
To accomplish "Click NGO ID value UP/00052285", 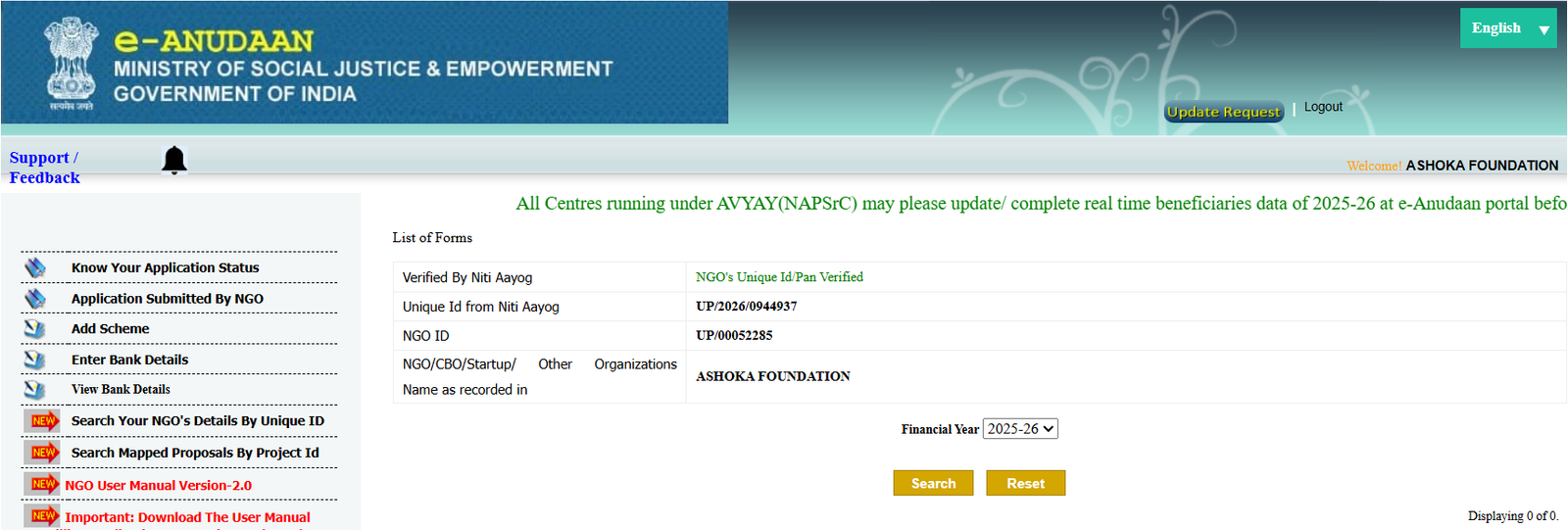I will 734,335.
